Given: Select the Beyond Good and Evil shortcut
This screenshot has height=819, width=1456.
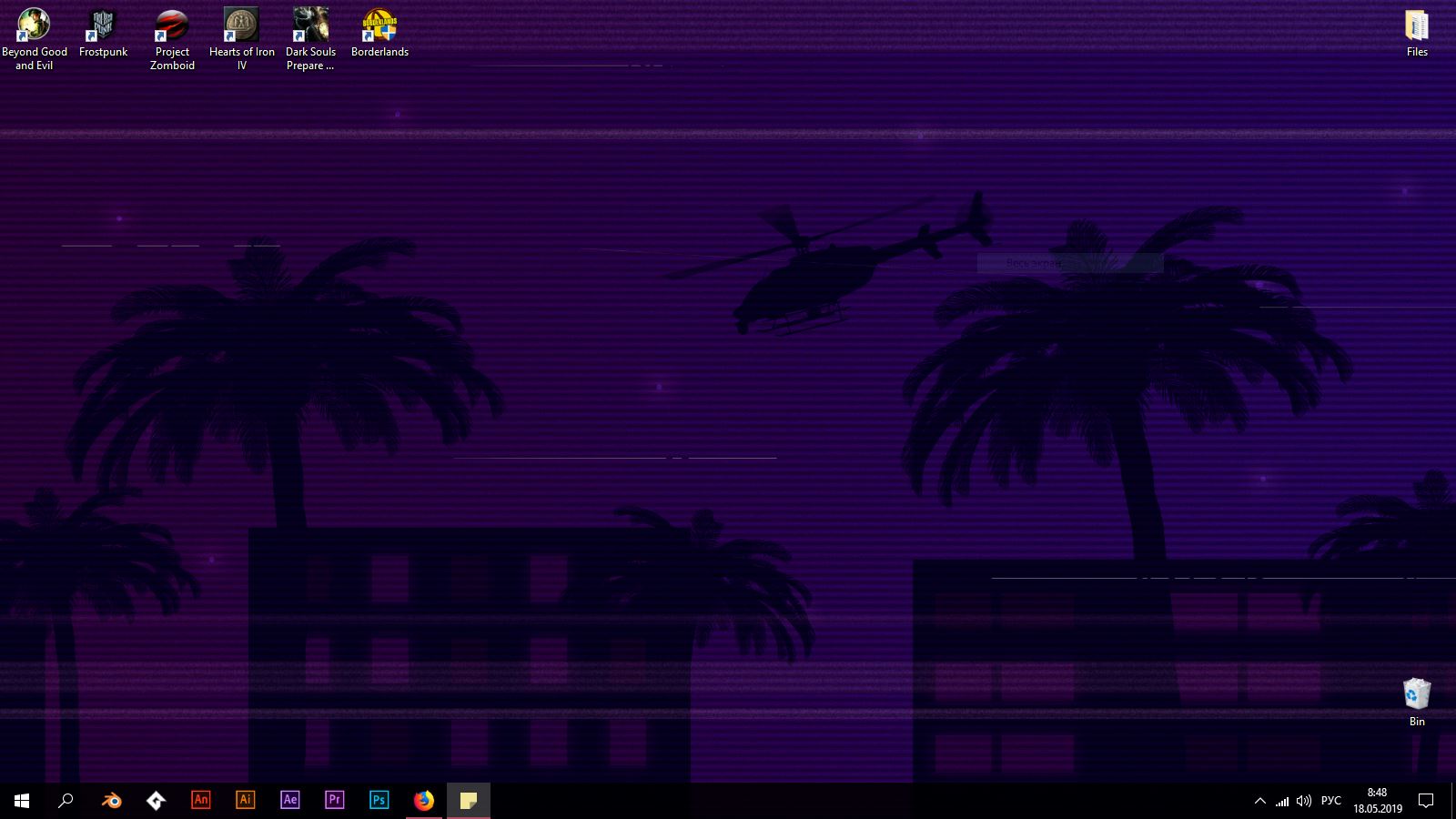Looking at the screenshot, I should click(35, 39).
